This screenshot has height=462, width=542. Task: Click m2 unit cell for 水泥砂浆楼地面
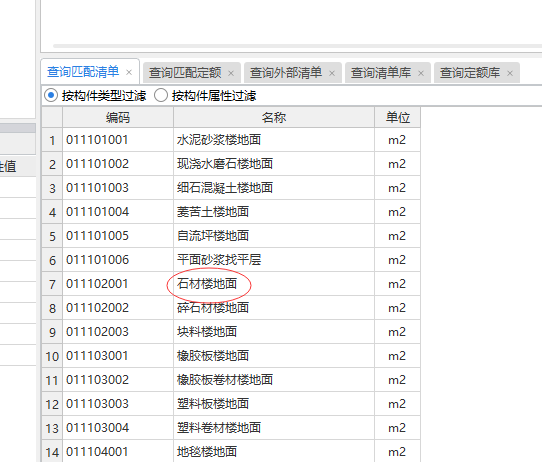[398, 140]
